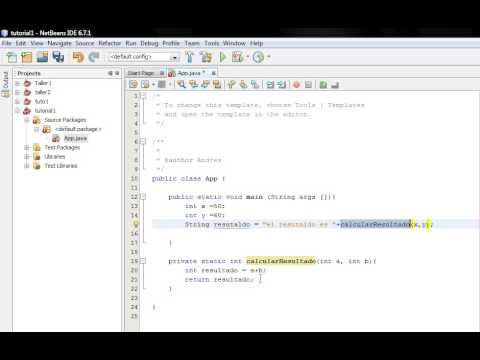This screenshot has width=480, height=360.
Task: Collapse the tutorial1 project node
Action: 18,111
